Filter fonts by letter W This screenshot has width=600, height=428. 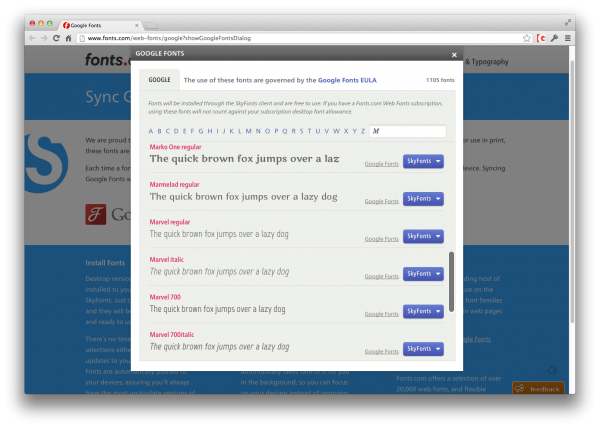pyautogui.click(x=336, y=131)
